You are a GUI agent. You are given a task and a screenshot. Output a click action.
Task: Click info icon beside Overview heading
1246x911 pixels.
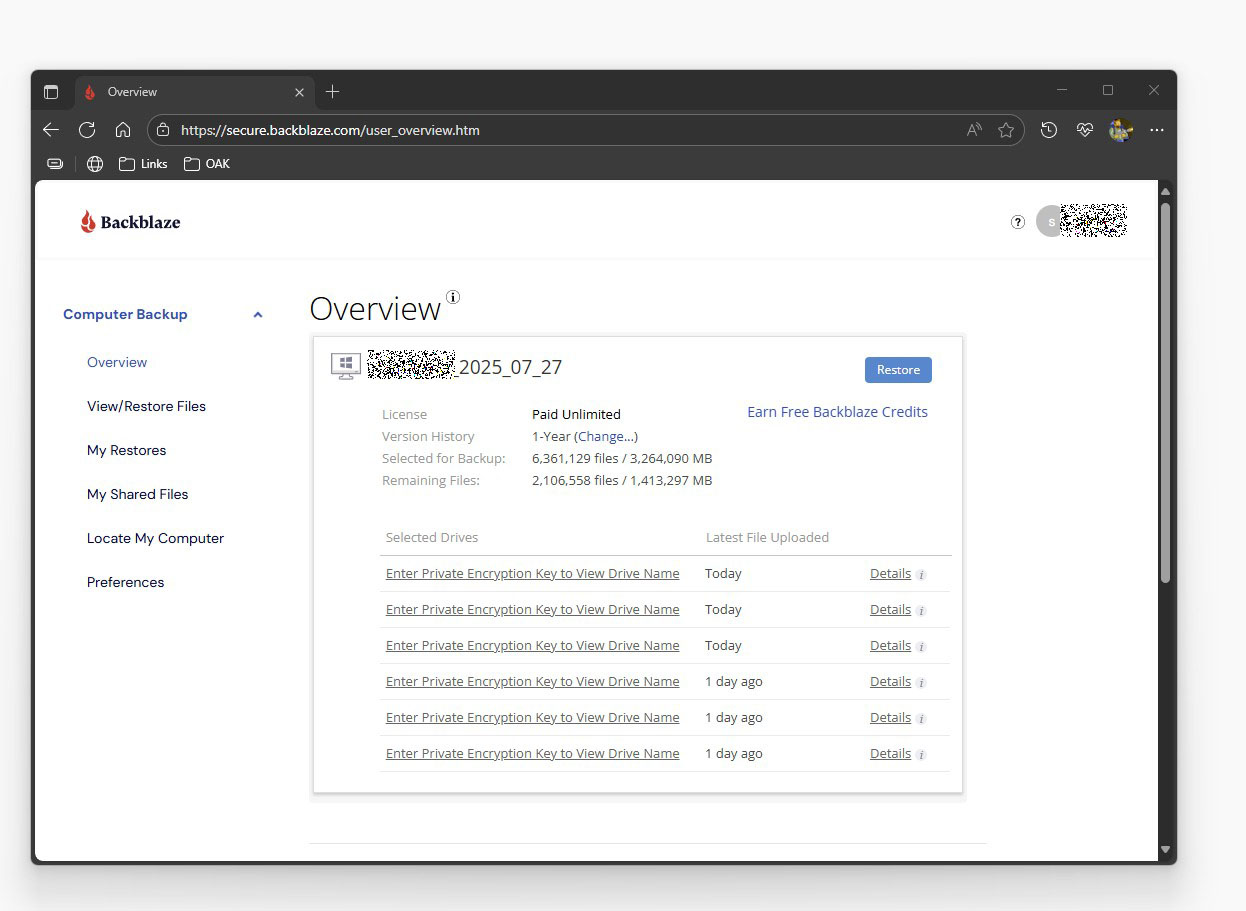pyautogui.click(x=453, y=297)
